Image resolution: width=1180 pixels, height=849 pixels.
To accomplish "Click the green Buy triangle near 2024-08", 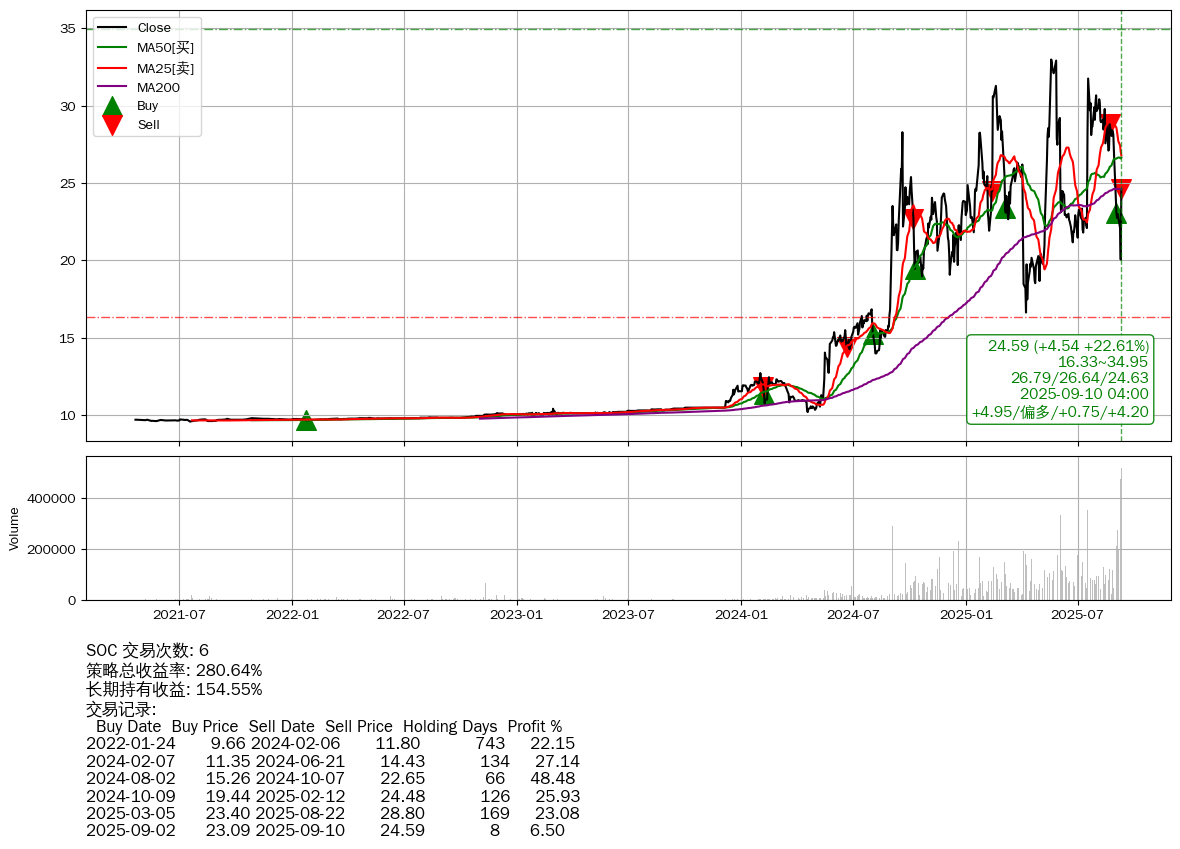I will pyautogui.click(x=874, y=335).
